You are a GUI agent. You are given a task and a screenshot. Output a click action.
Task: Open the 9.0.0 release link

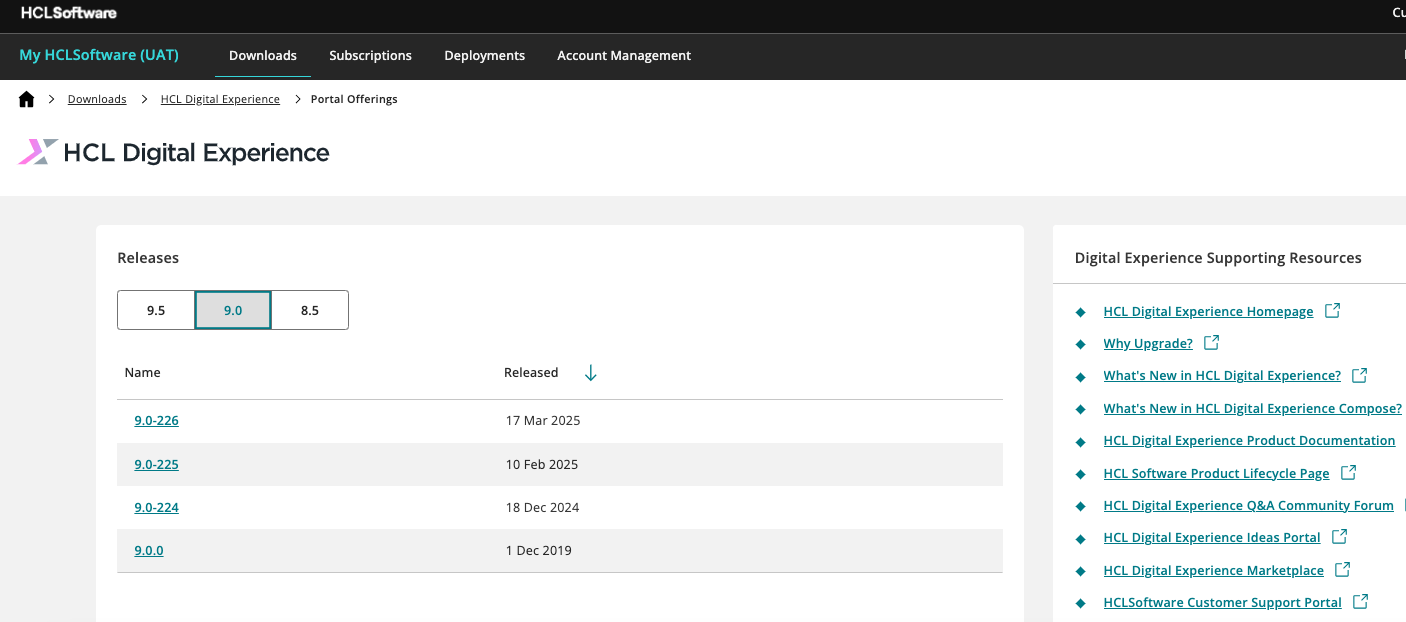coord(149,550)
